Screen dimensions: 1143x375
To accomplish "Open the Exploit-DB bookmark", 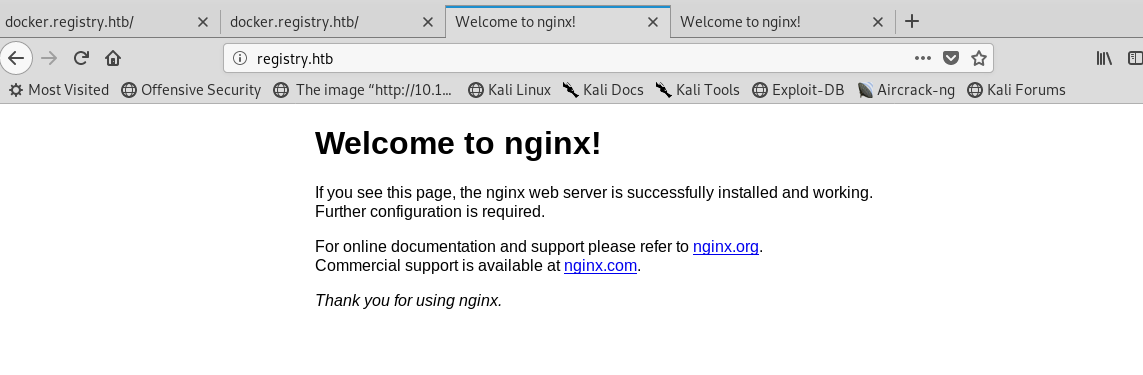I will [797, 90].
